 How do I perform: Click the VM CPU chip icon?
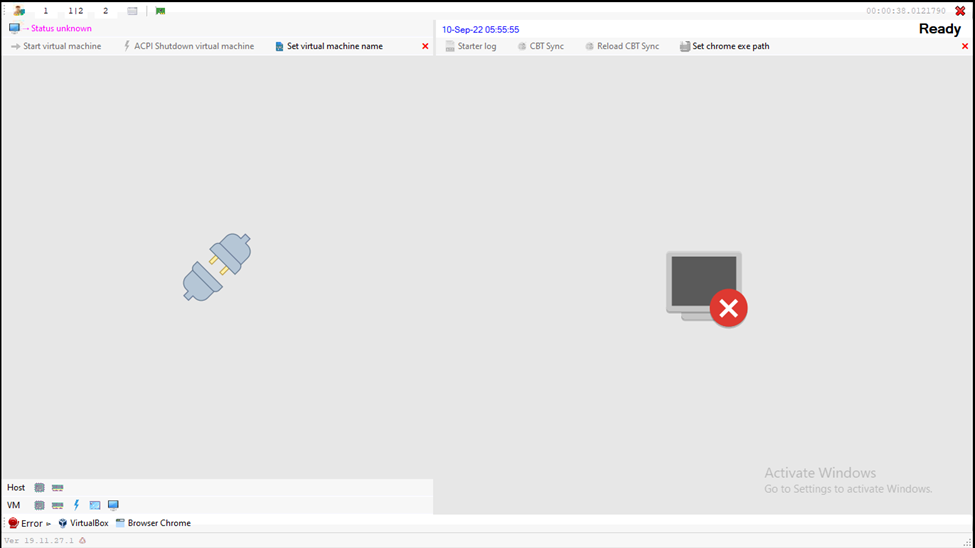[40, 506]
